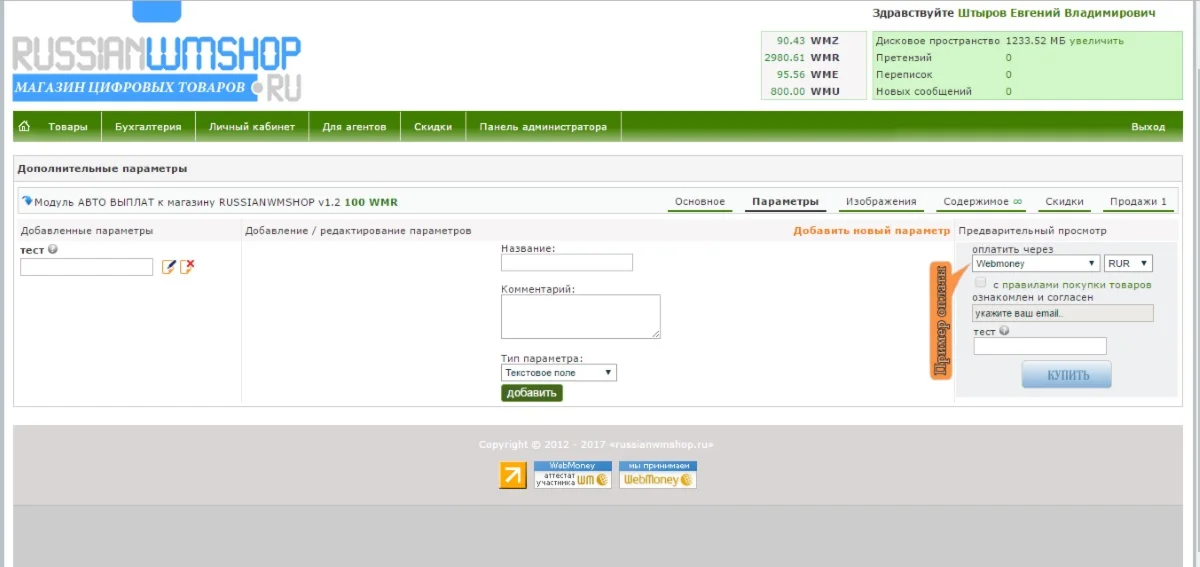The width and height of the screenshot is (1200, 567).
Task: Click the Пример оплаты orange label
Action: [941, 321]
